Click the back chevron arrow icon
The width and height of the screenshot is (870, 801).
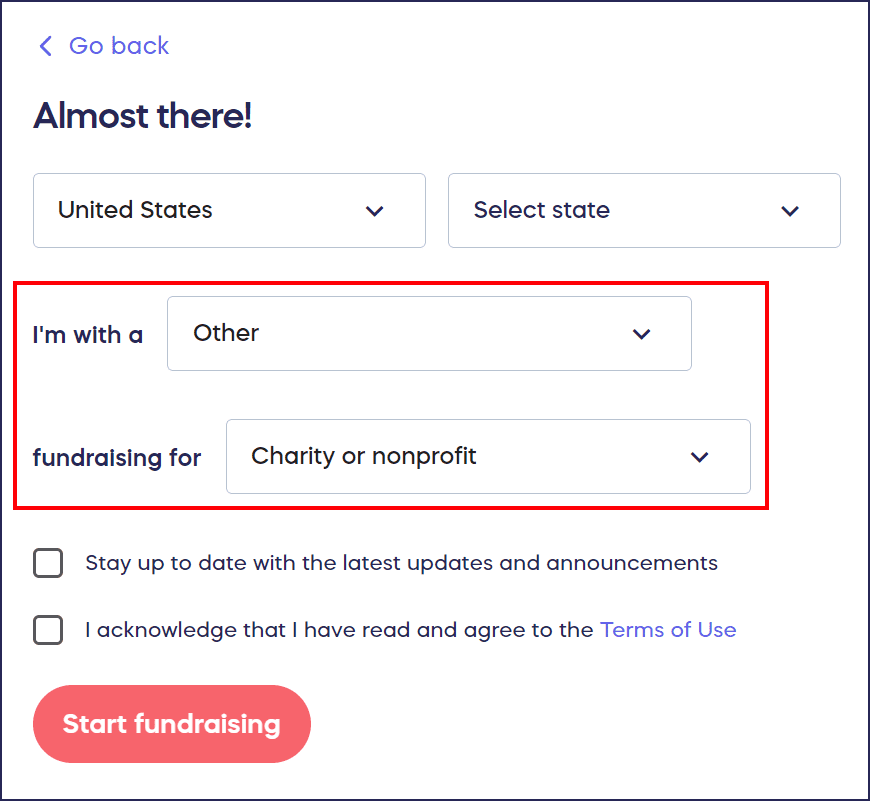pos(45,46)
